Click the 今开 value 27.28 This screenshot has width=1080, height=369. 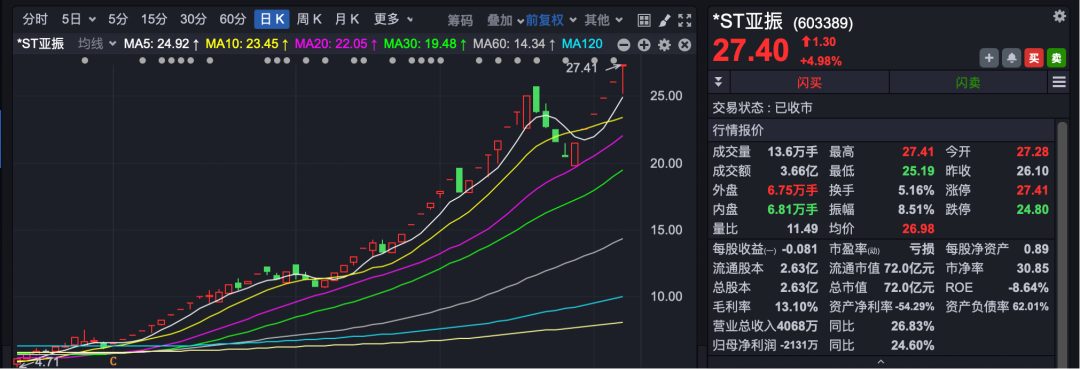[x=1032, y=151]
